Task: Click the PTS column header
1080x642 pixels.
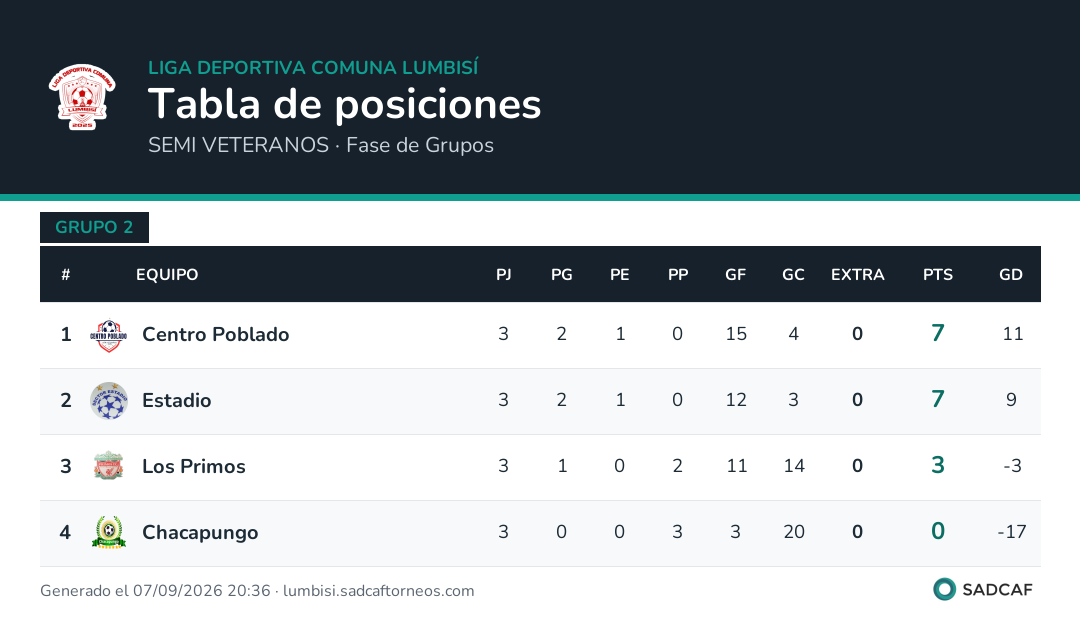Action: (x=937, y=275)
